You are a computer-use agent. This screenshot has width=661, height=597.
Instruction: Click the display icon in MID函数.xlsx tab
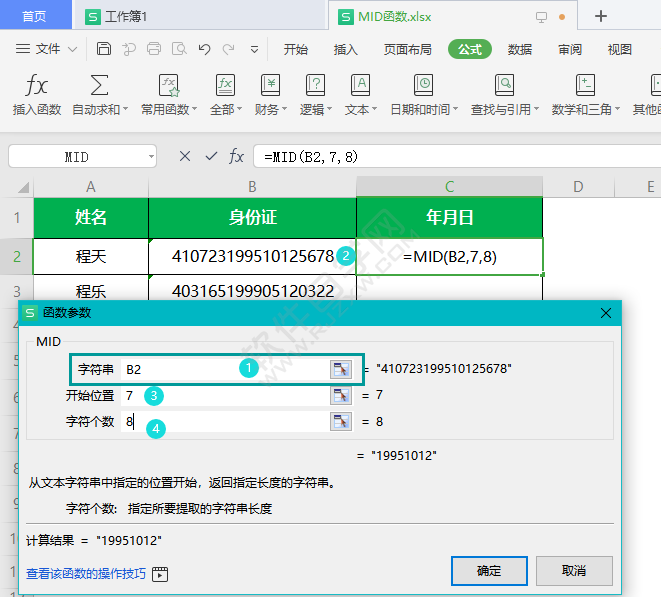pyautogui.click(x=541, y=17)
